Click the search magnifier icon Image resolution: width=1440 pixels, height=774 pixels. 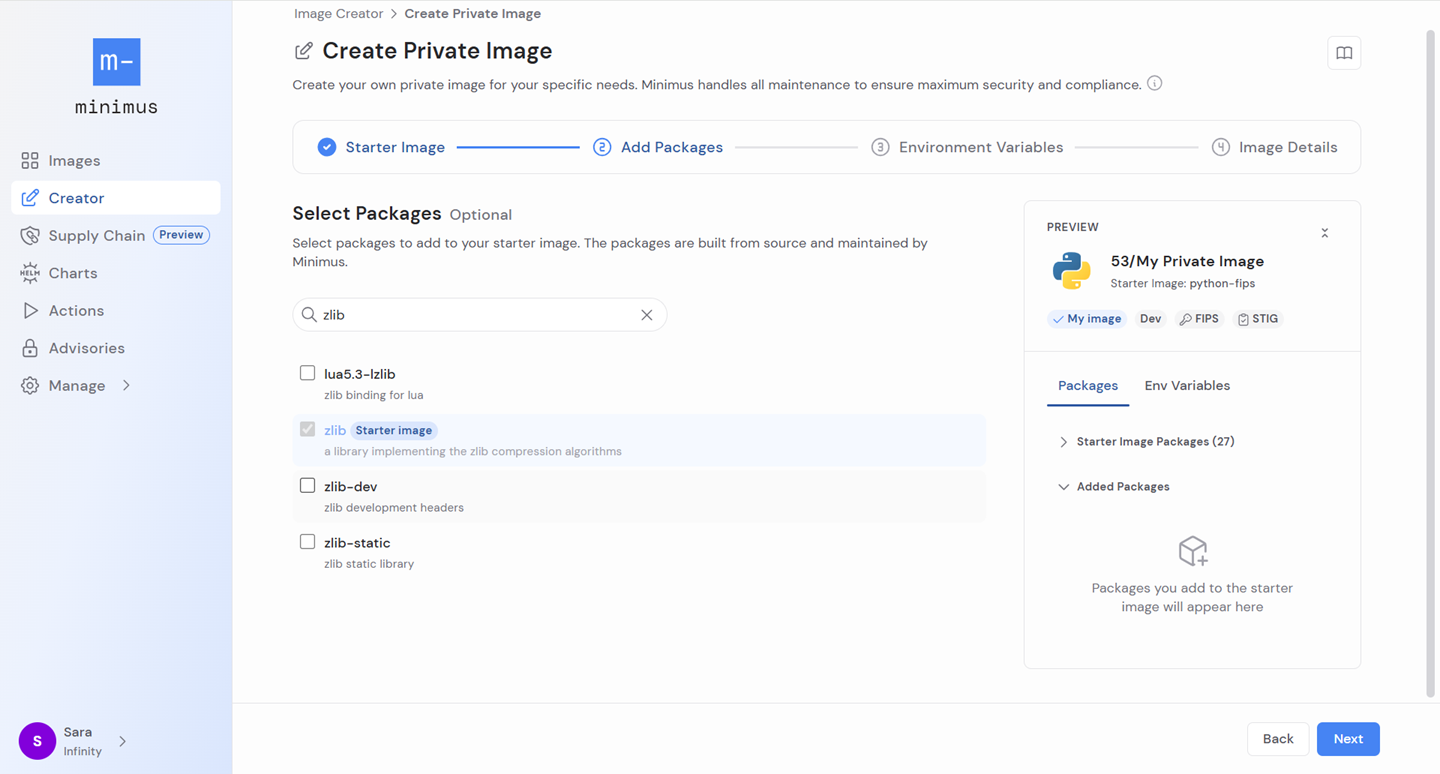[309, 315]
